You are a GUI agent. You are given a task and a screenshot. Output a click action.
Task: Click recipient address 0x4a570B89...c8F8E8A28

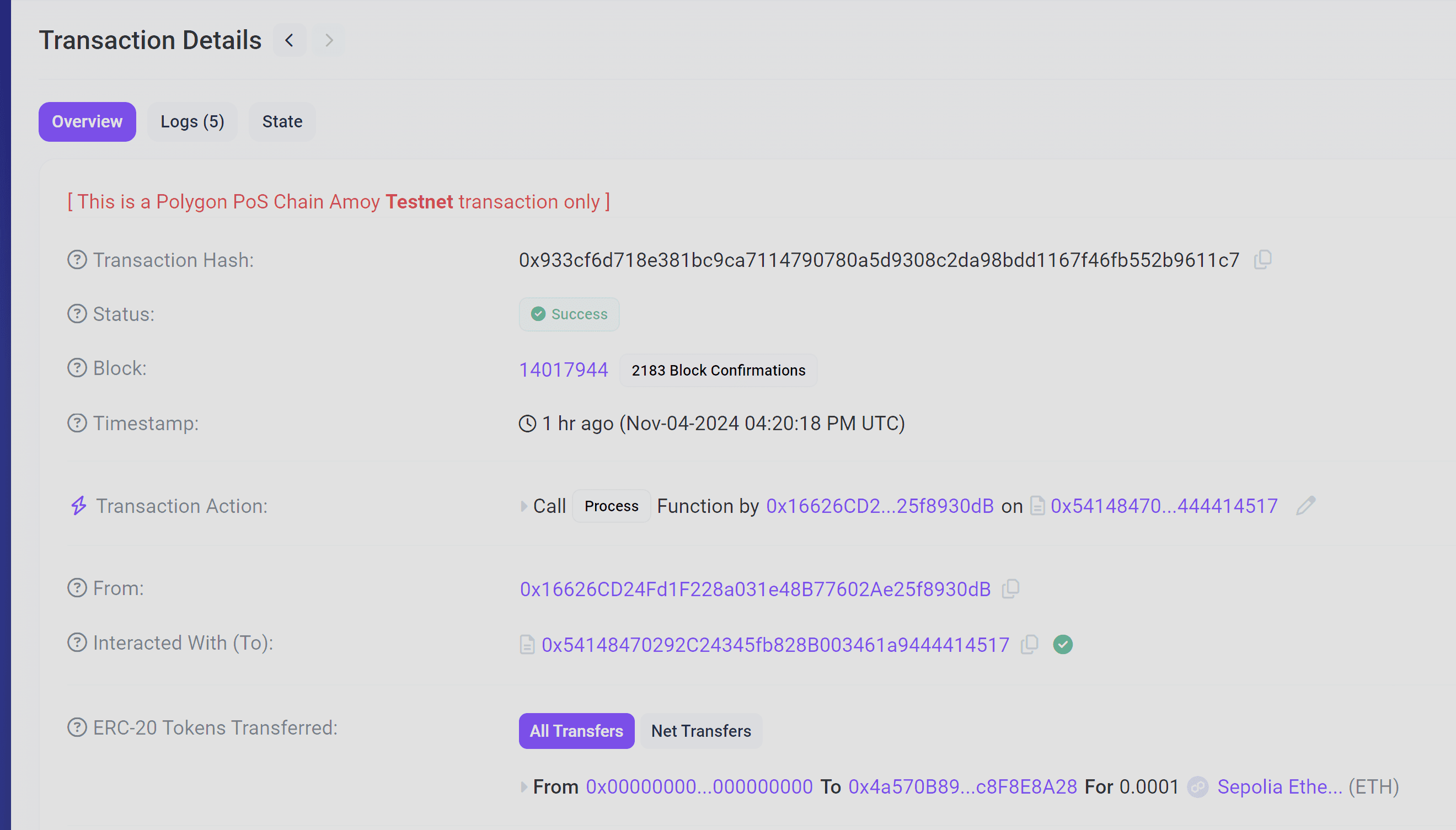[x=962, y=787]
